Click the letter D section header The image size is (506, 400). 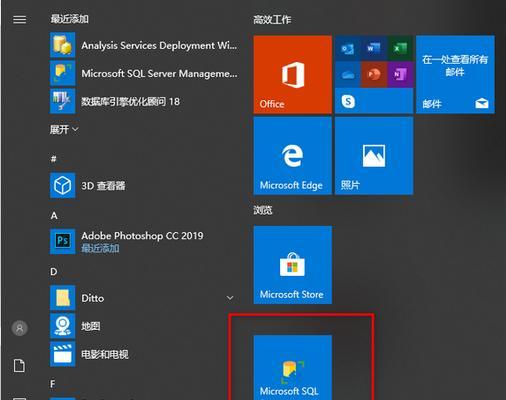click(x=54, y=272)
